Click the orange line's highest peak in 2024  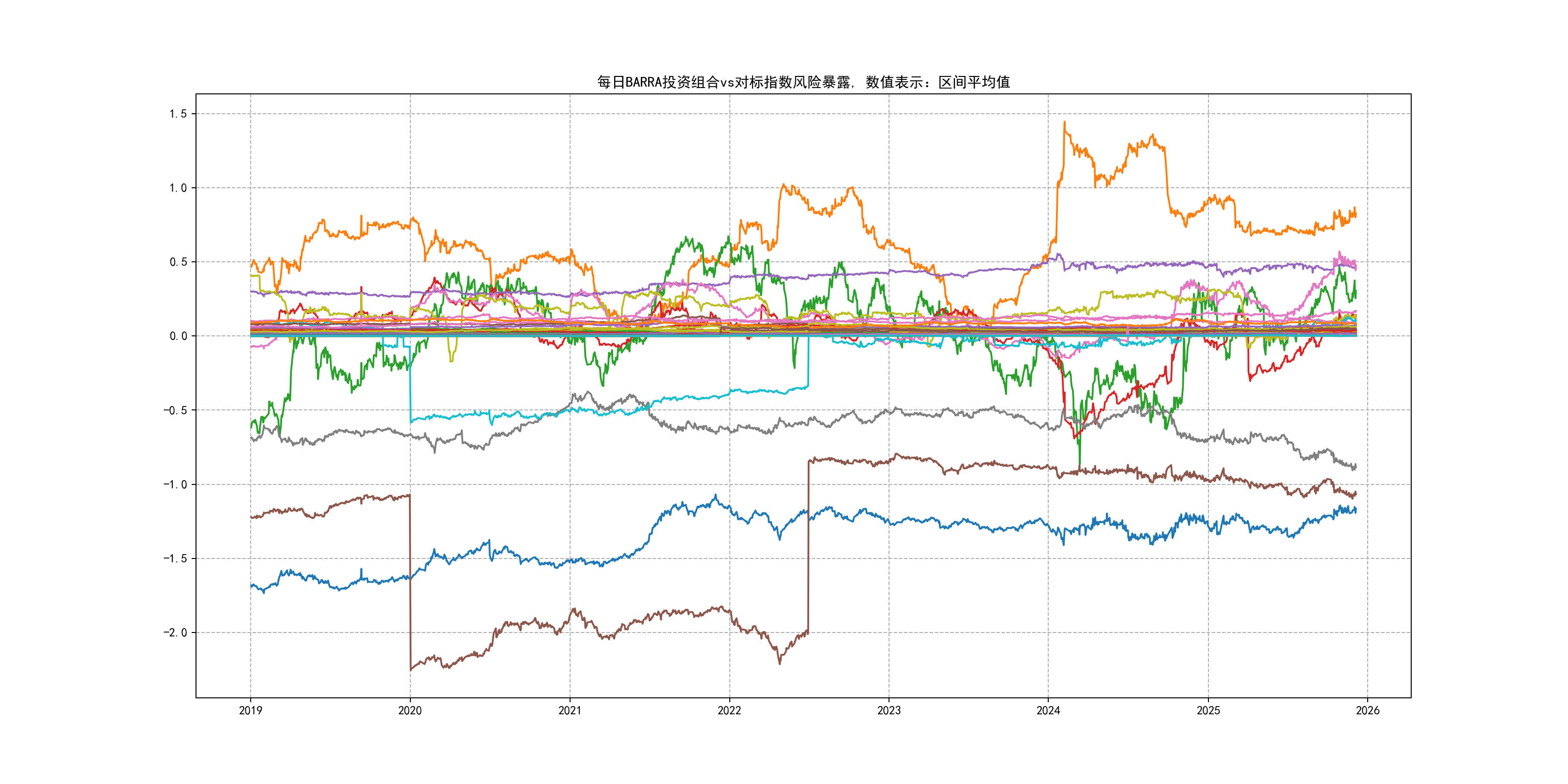point(1064,122)
